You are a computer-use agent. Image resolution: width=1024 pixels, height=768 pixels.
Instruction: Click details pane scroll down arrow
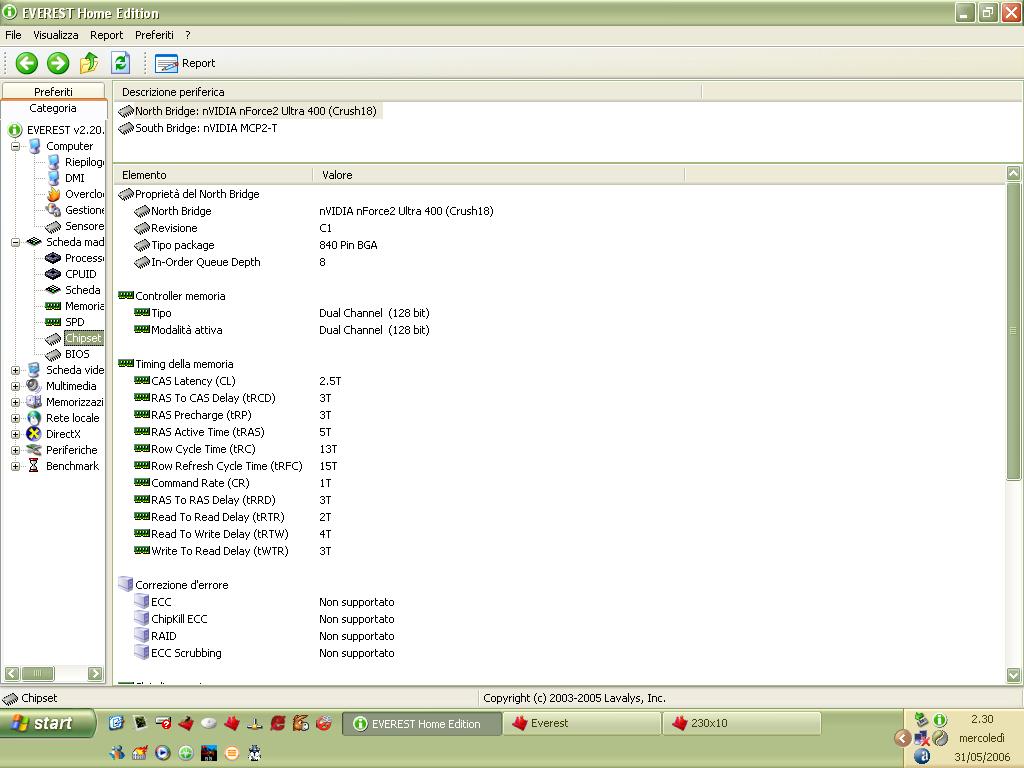pos(1014,675)
